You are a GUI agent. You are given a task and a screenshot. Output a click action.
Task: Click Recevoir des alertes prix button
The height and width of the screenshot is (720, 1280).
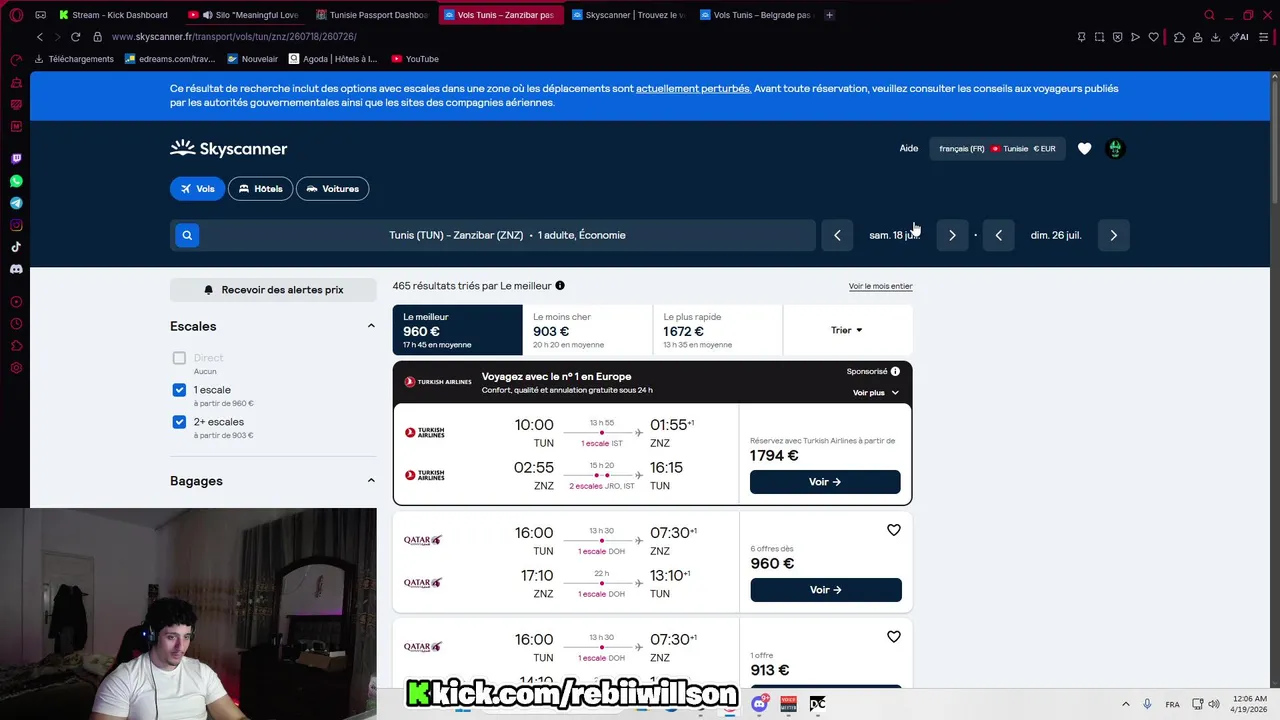point(273,290)
